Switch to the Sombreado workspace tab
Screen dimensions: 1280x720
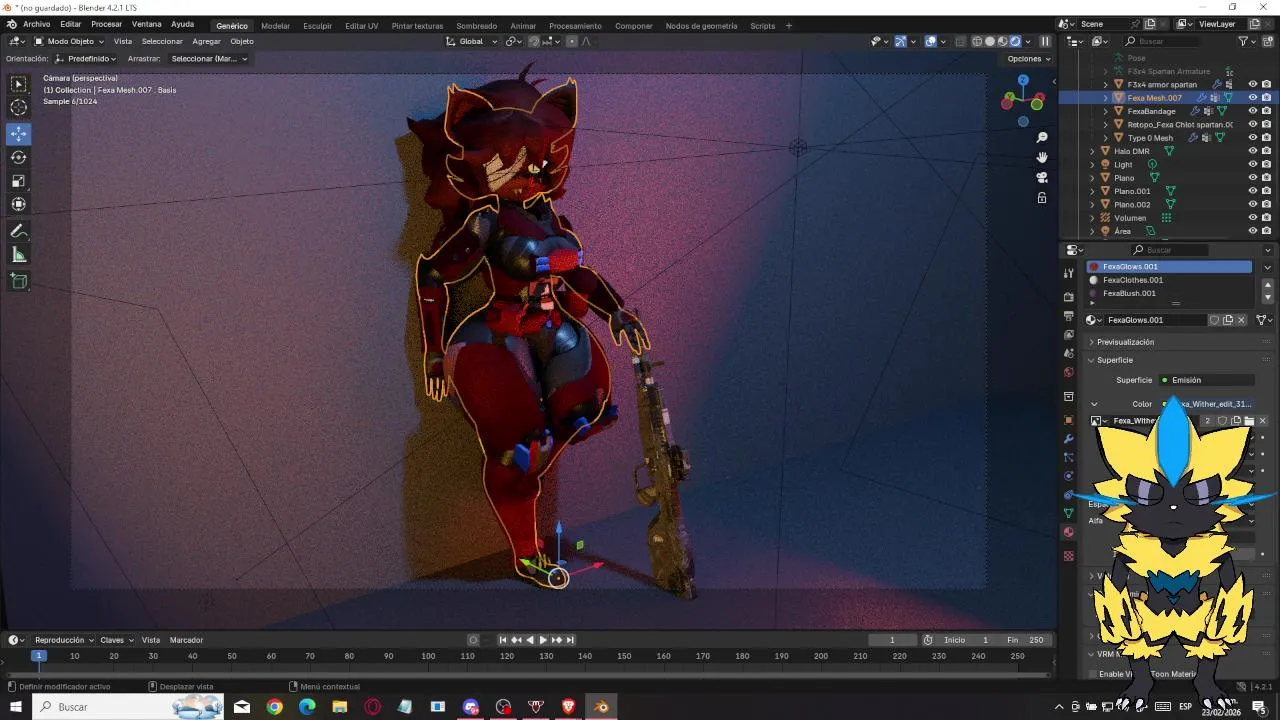click(x=476, y=26)
